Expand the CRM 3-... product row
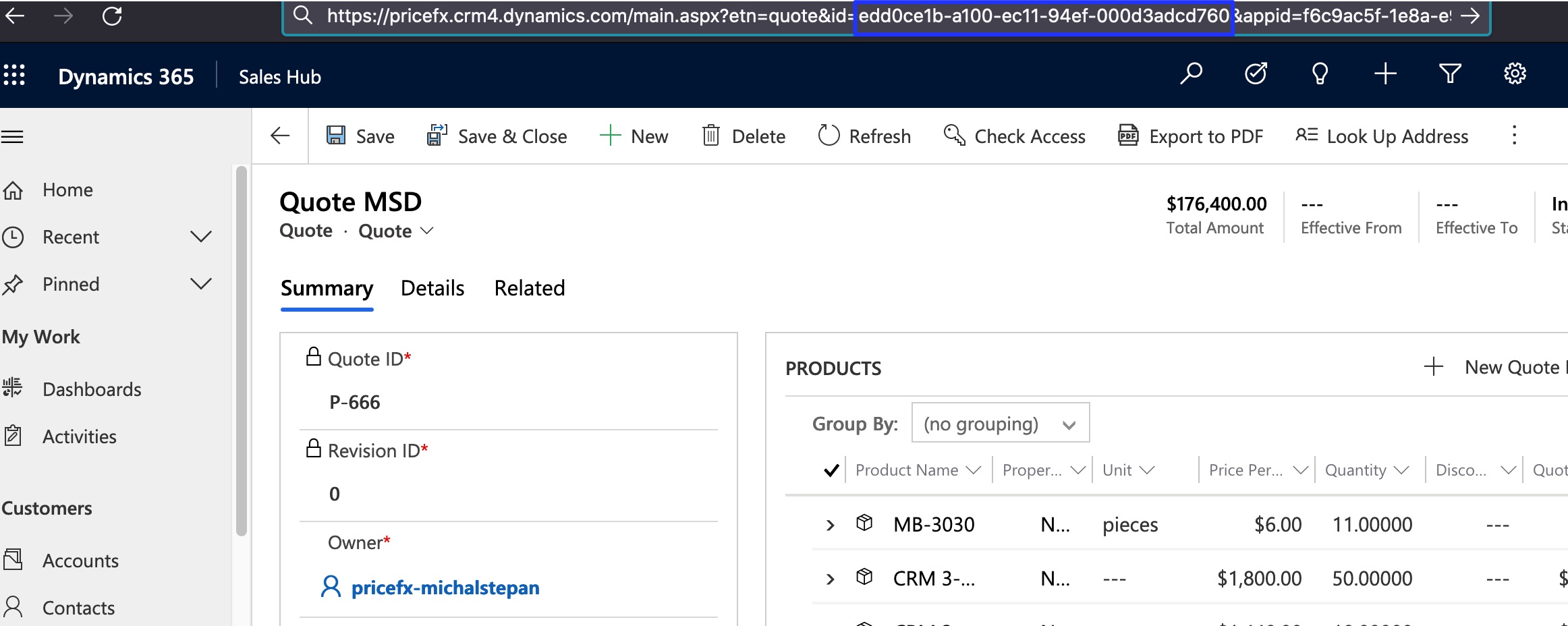This screenshot has height=626, width=1568. [831, 579]
